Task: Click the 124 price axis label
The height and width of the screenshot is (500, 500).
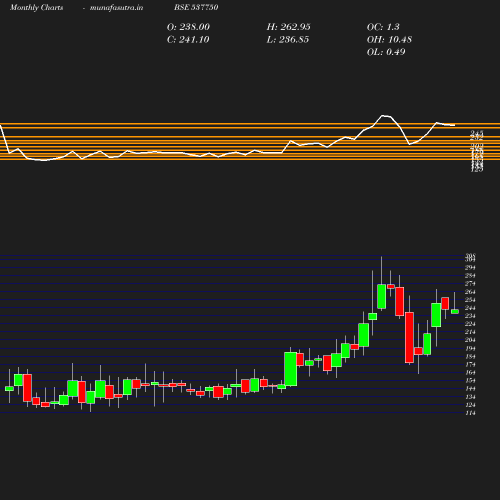Action: [x=470, y=405]
